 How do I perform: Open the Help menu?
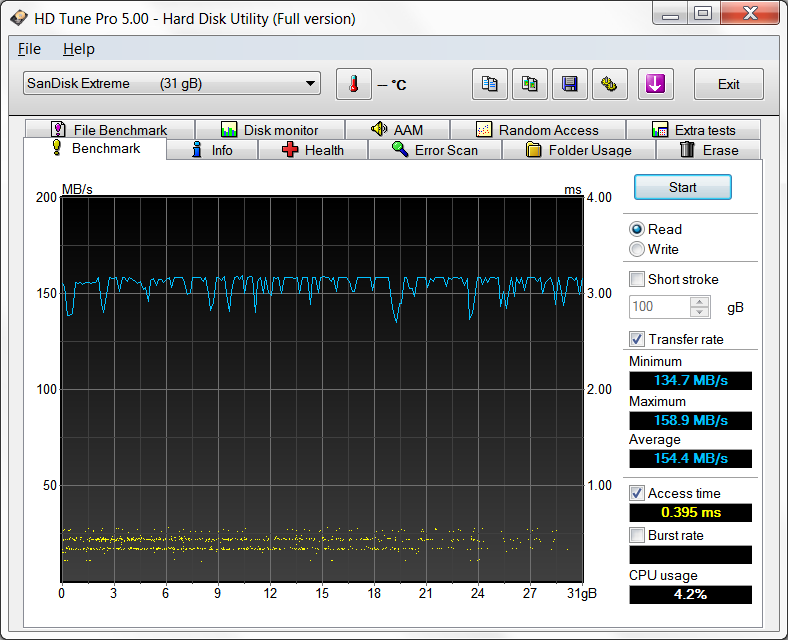pos(79,49)
